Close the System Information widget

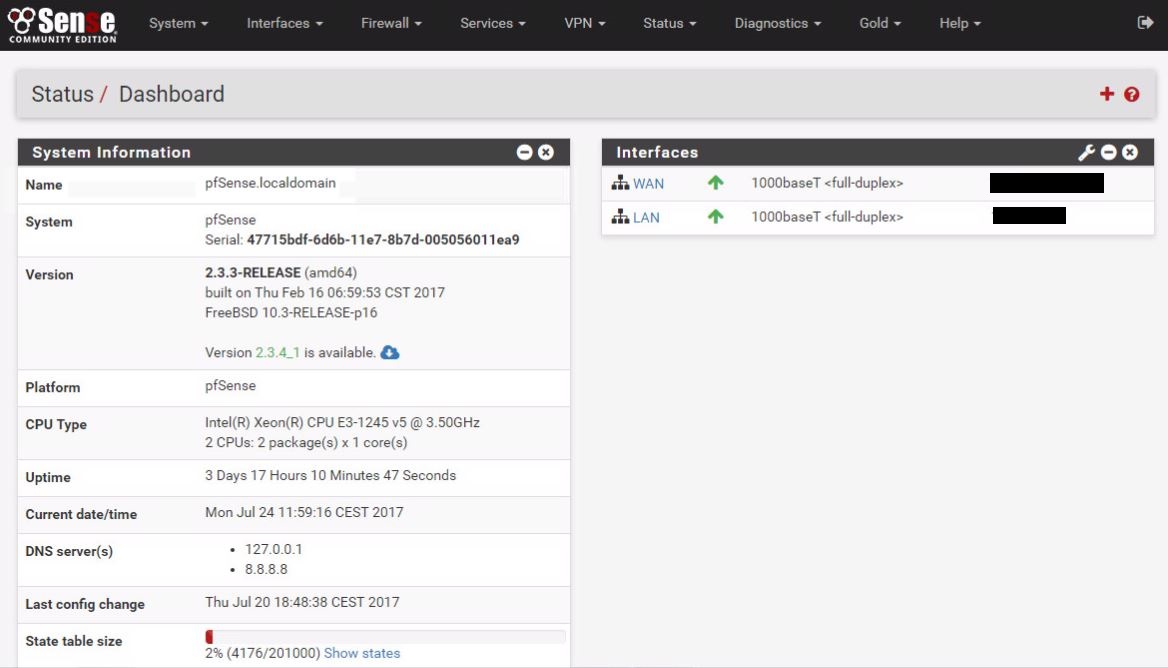[x=546, y=152]
